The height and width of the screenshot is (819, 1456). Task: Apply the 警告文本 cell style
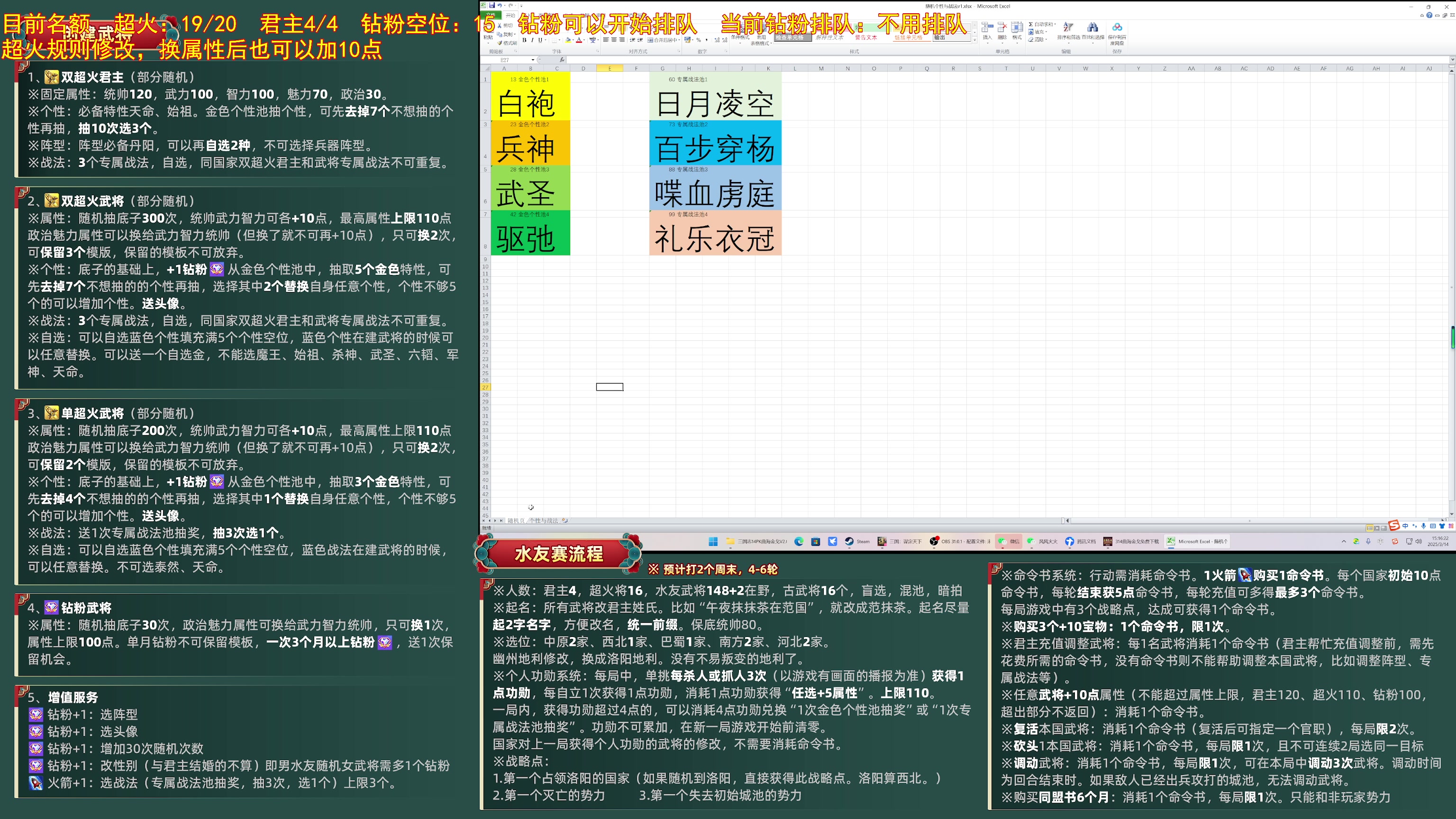[x=866, y=37]
